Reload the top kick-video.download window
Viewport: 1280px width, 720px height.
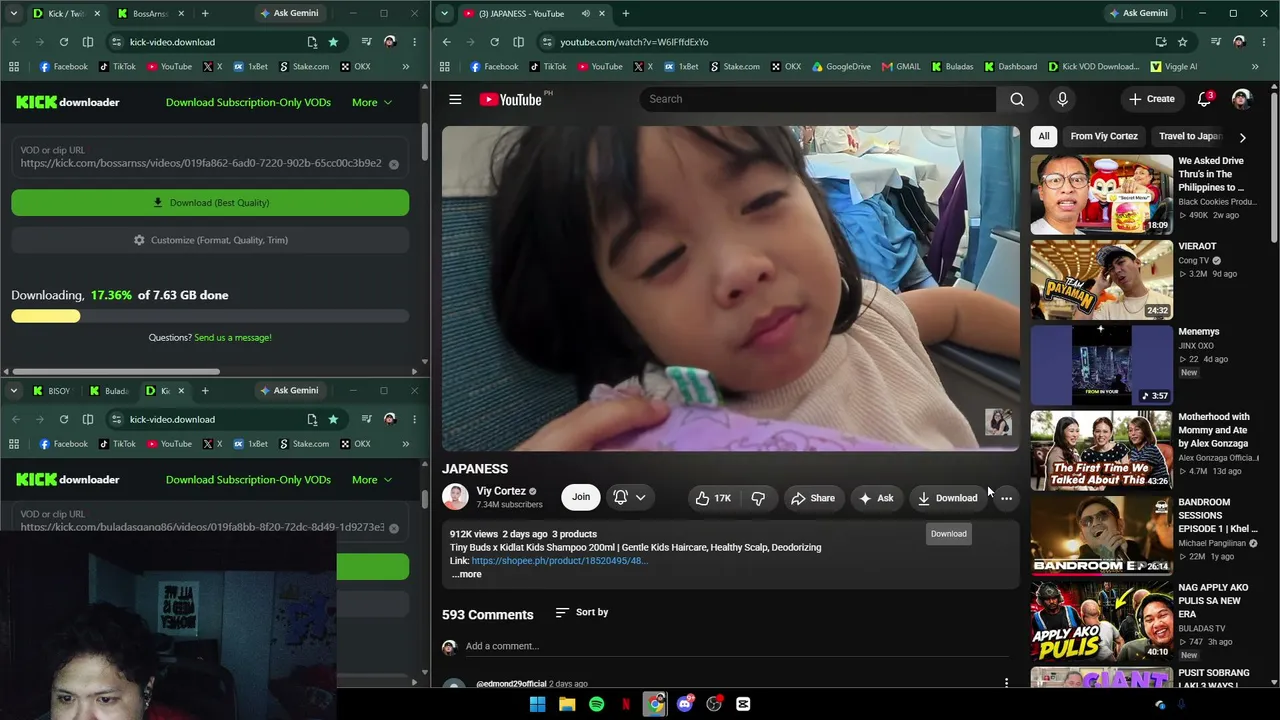(64, 42)
